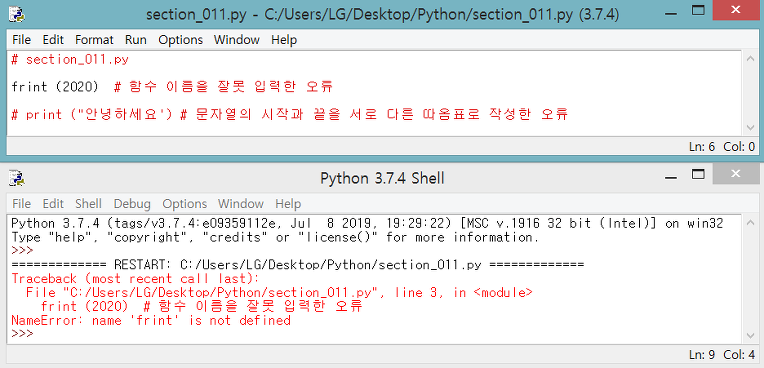Image resolution: width=764 pixels, height=368 pixels.
Task: Click Shell scrollbar up arrow
Action: point(751,222)
